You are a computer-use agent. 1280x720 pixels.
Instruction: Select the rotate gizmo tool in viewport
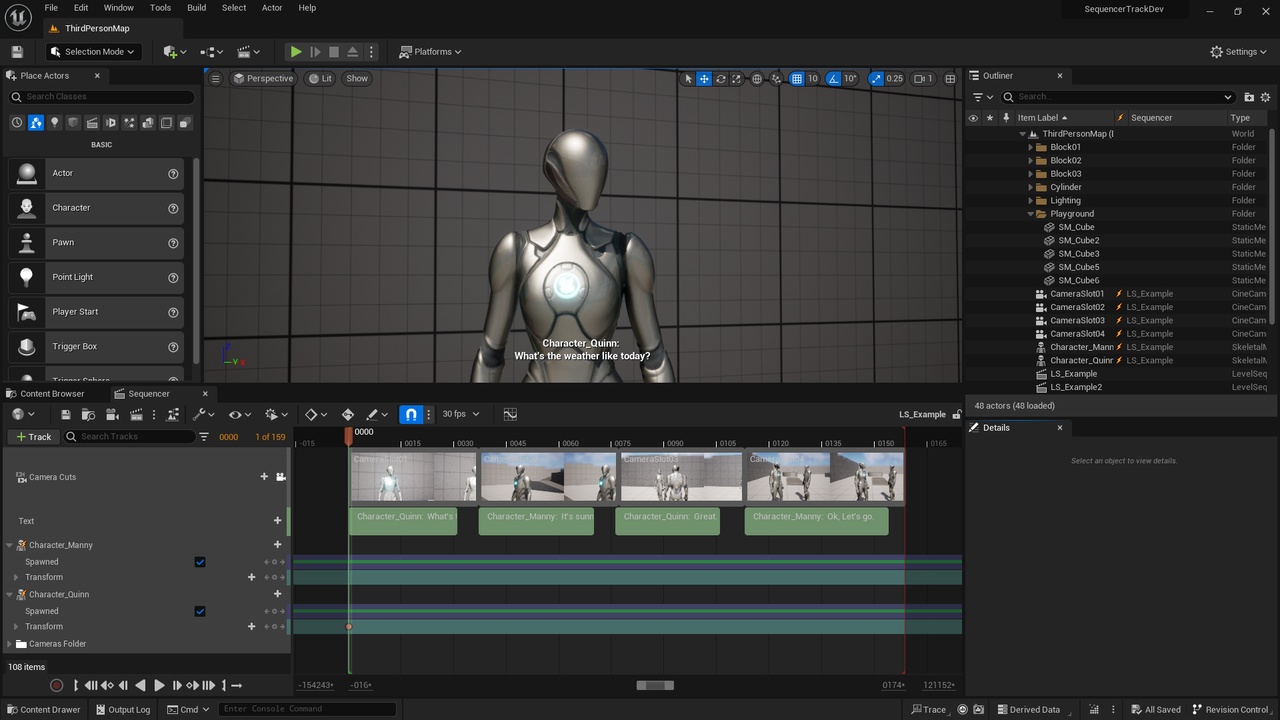click(x=720, y=79)
